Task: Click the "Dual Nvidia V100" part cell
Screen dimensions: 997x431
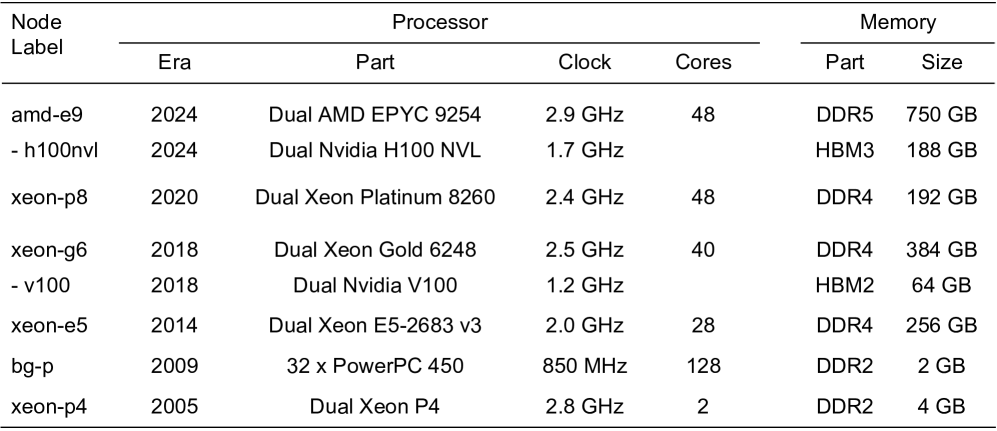Action: 375,285
